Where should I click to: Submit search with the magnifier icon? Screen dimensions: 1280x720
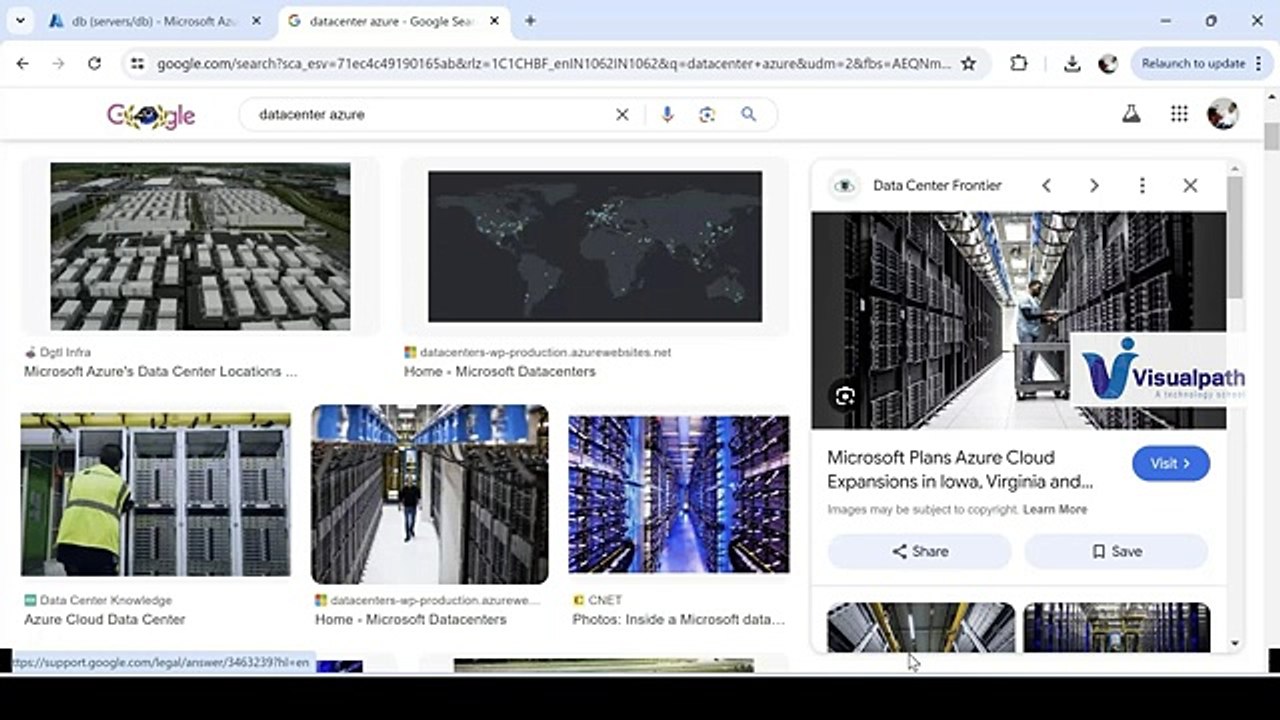pos(748,115)
